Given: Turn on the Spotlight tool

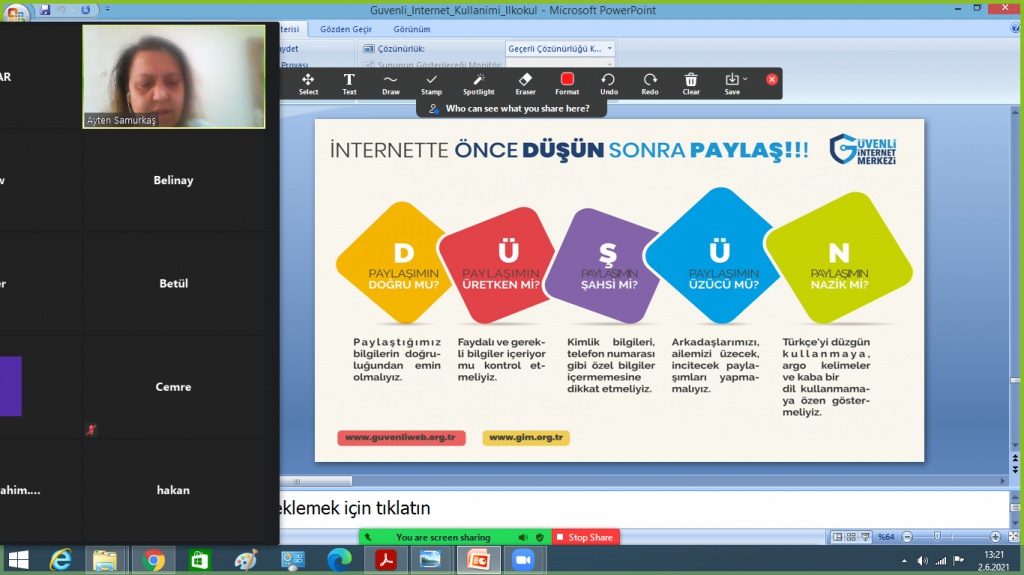Looking at the screenshot, I should tap(478, 82).
